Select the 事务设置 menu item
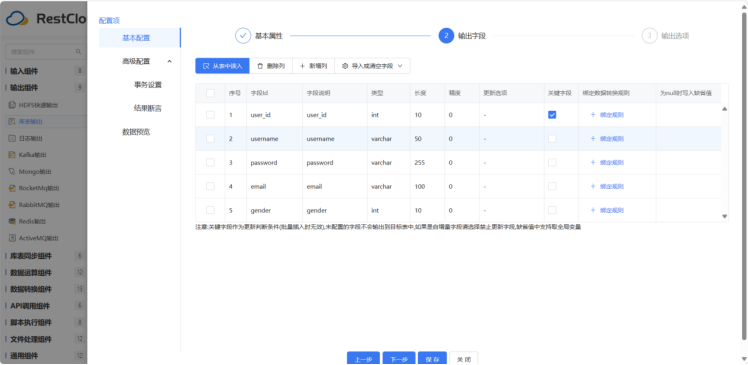748x365 pixels. [x=148, y=85]
